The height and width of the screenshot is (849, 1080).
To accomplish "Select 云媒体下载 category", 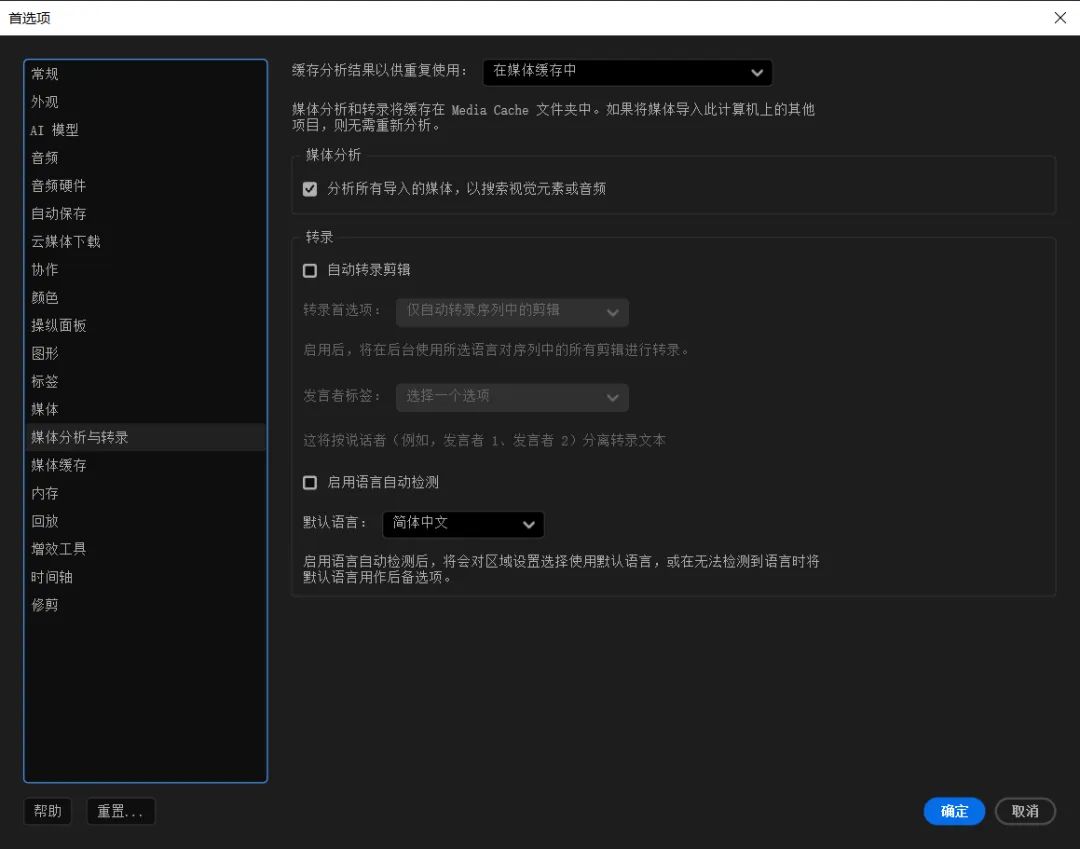I will coord(145,242).
